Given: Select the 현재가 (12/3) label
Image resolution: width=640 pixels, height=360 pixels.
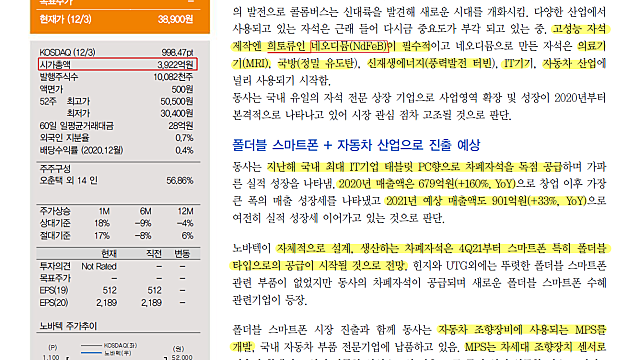Looking at the screenshot, I should pos(65,19).
